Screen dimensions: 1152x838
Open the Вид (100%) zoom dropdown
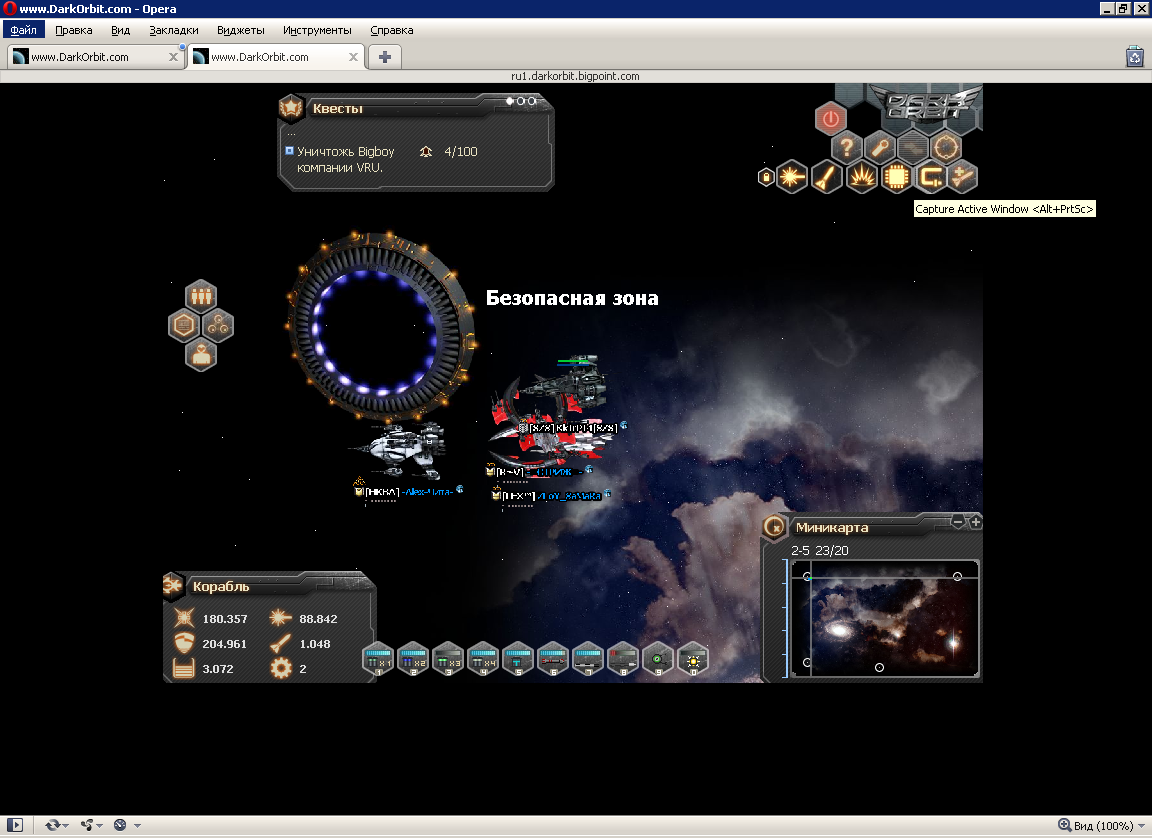[x=1101, y=826]
